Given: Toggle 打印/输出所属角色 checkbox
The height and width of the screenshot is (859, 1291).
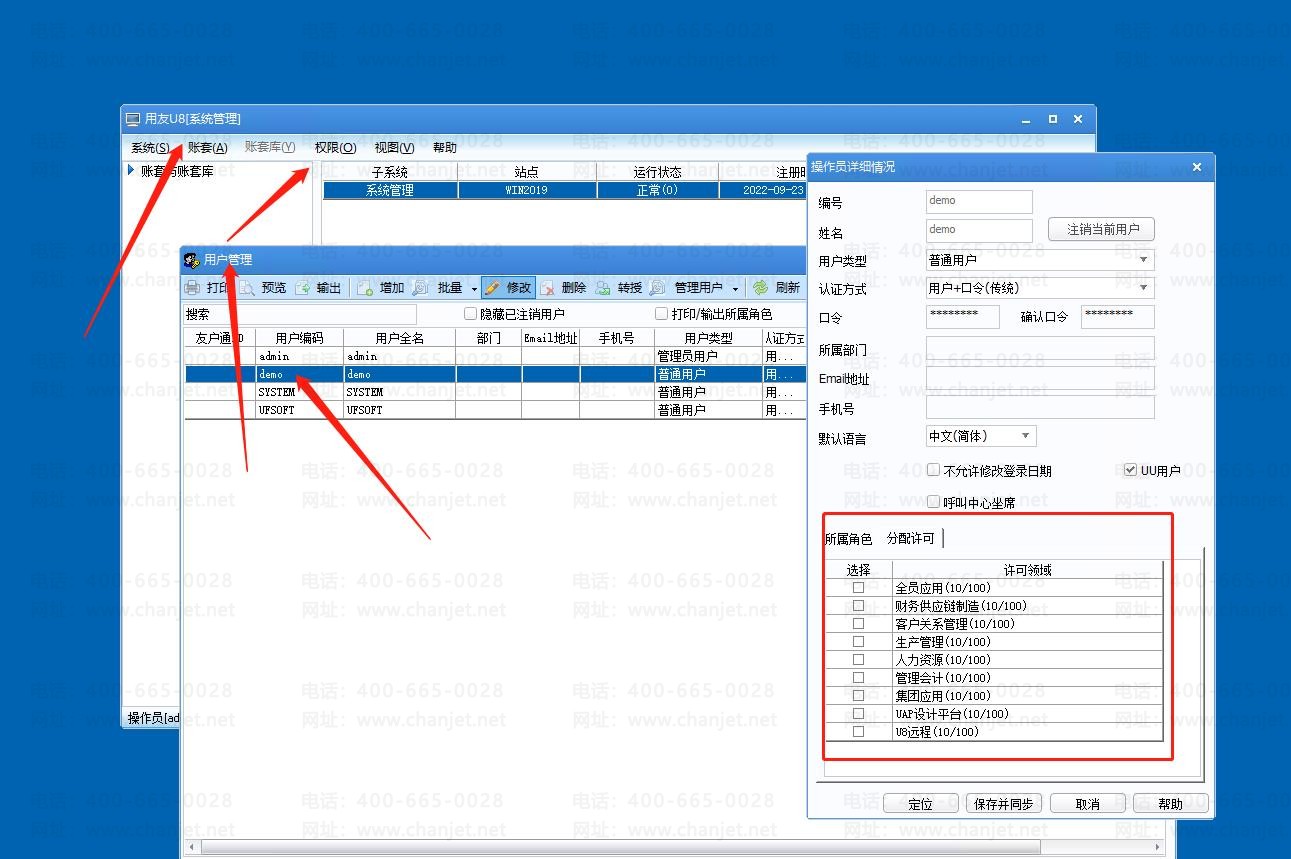Looking at the screenshot, I should [661, 314].
